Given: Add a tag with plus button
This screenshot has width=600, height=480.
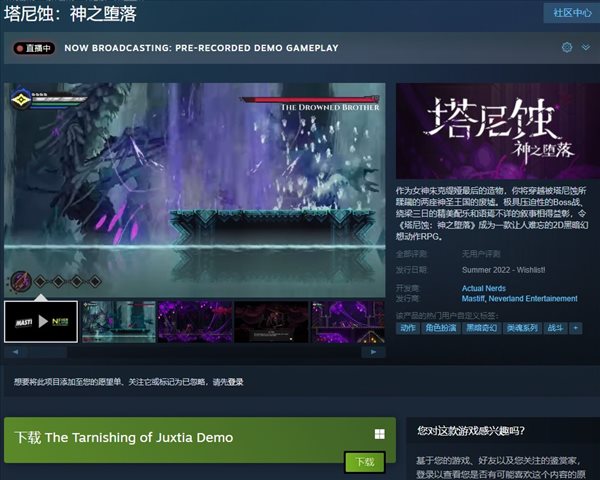Looking at the screenshot, I should (x=576, y=328).
